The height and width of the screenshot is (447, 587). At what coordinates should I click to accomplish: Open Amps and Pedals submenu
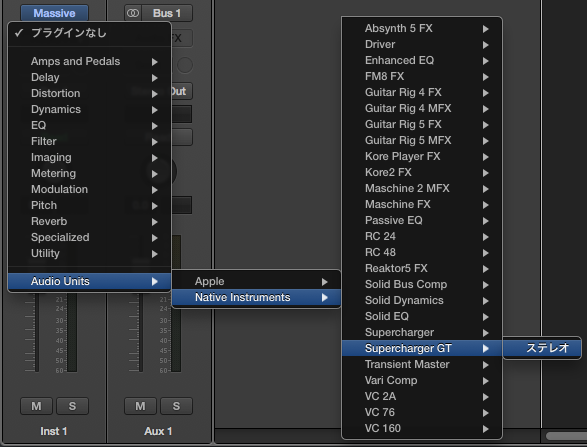point(89,61)
